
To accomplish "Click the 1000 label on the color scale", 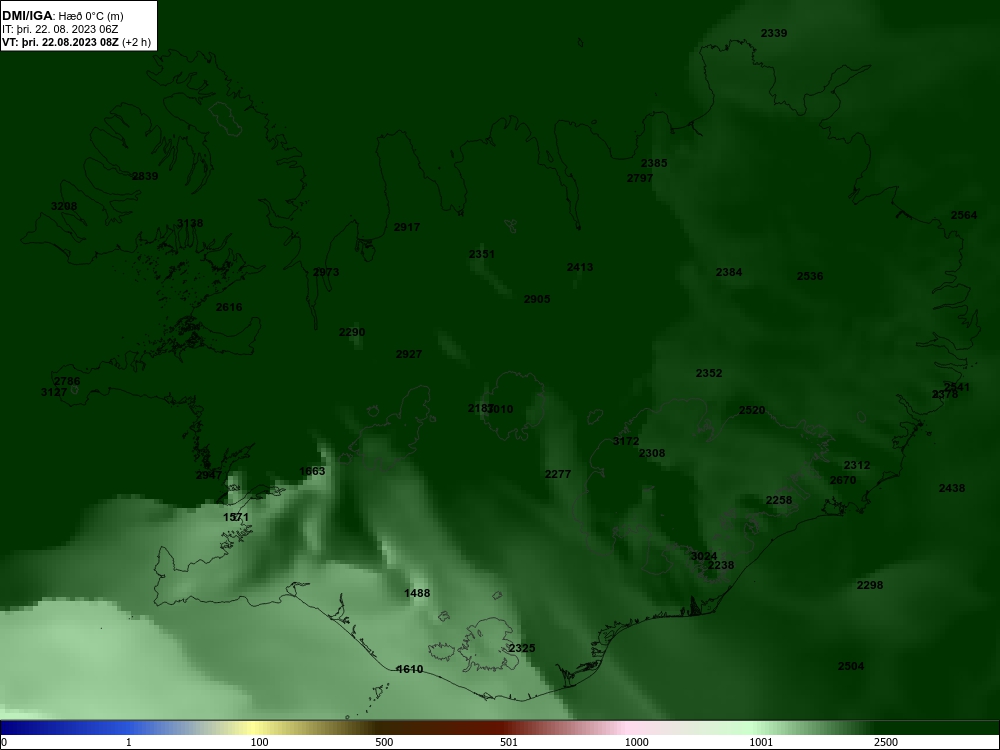I will [636, 742].
